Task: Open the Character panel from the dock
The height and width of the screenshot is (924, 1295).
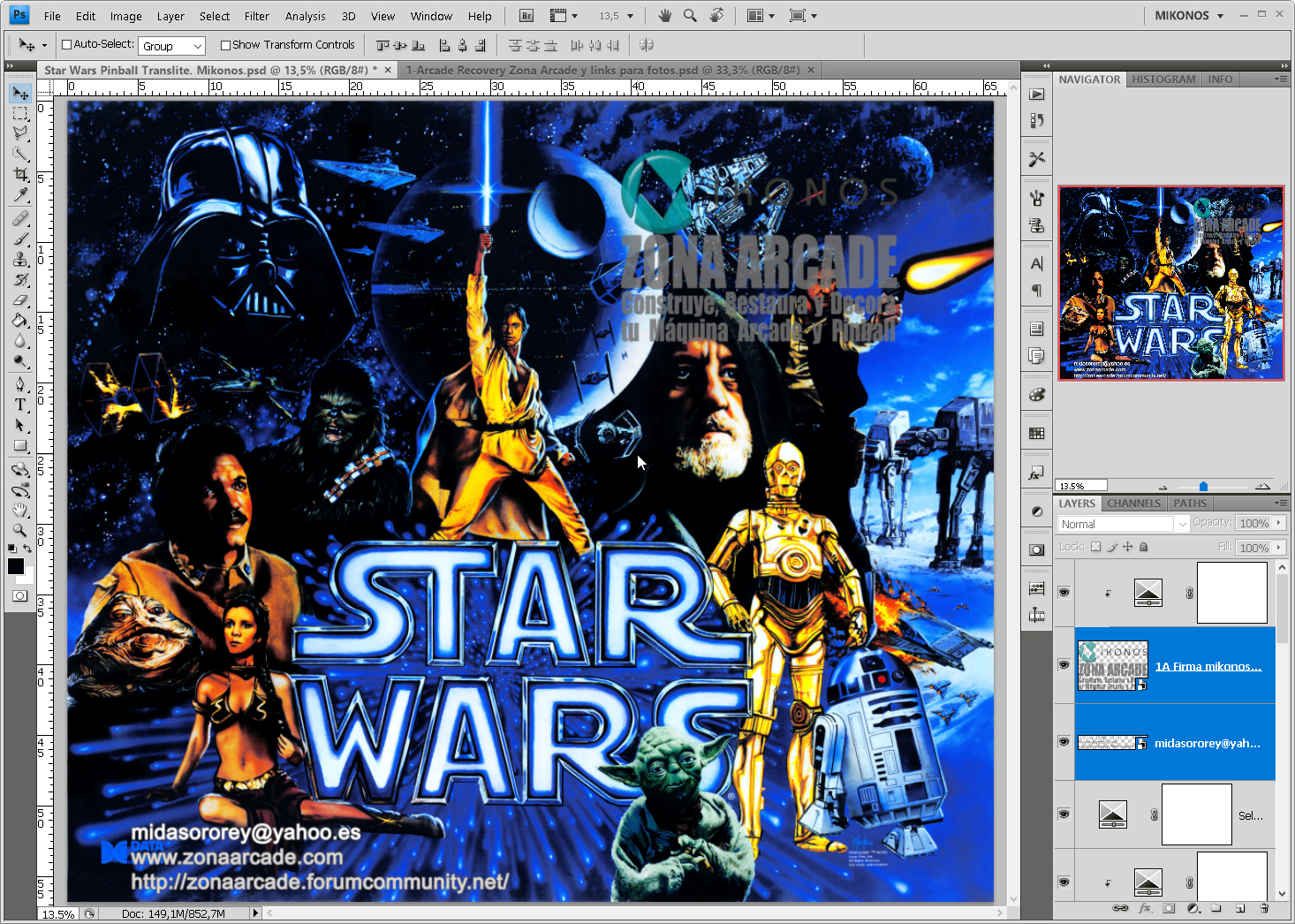Action: pos(1035,263)
